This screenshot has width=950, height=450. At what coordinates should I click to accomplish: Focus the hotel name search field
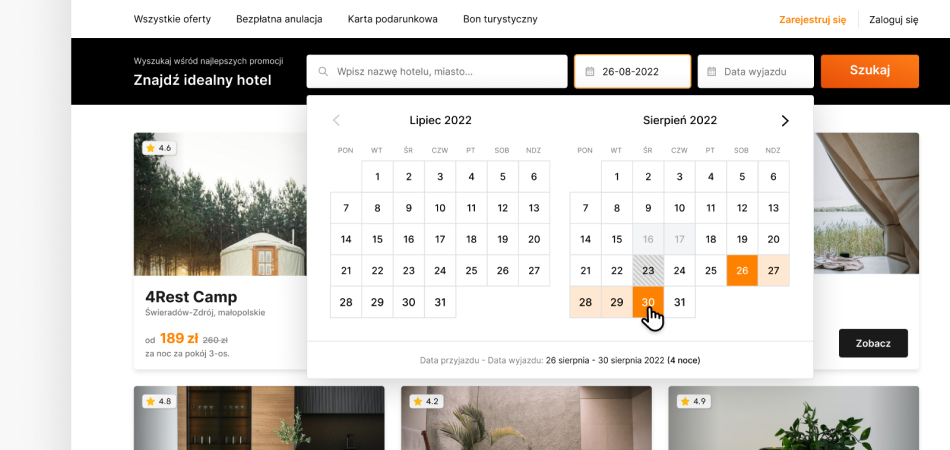pyautogui.click(x=437, y=71)
